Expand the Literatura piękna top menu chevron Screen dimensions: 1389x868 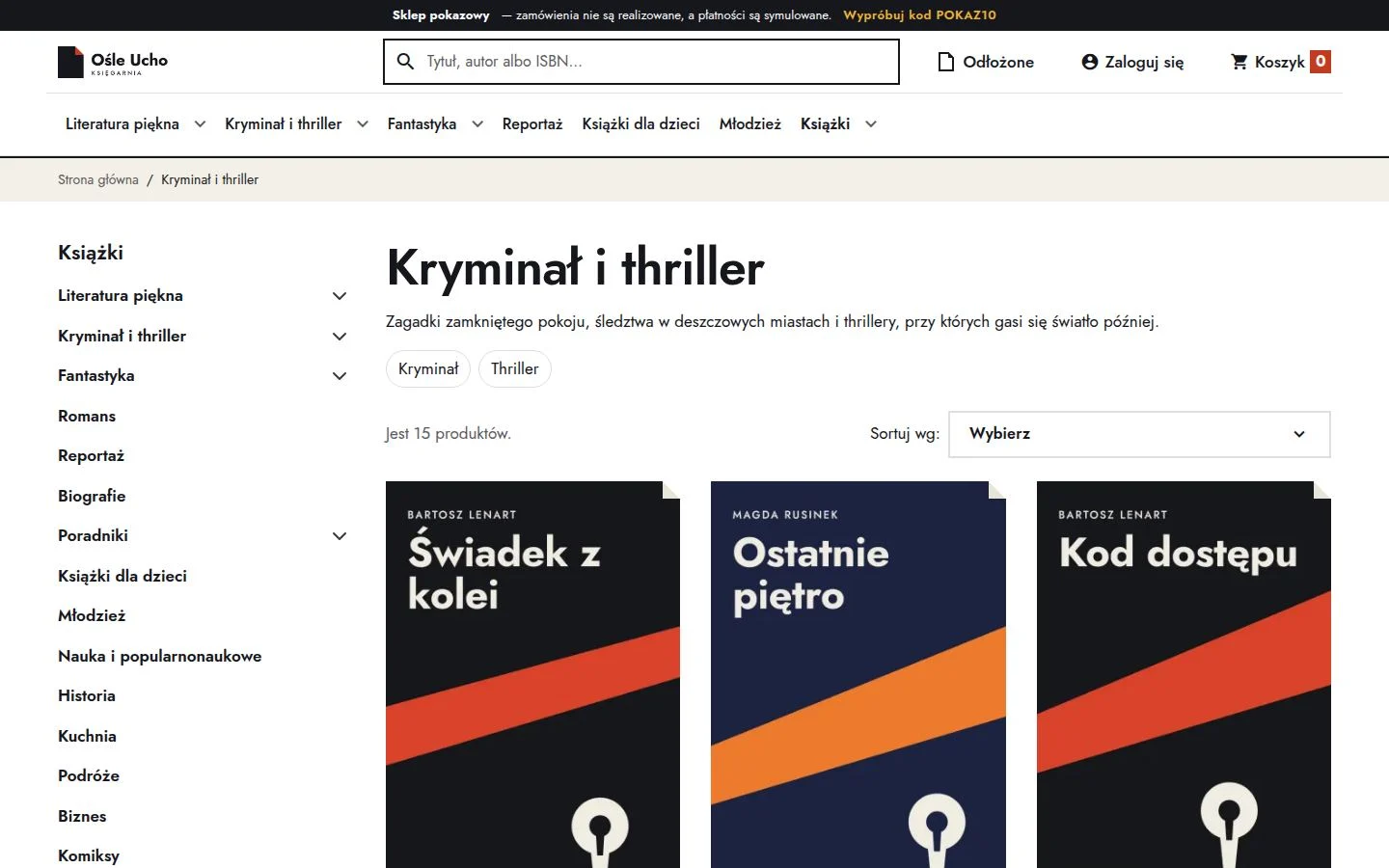[200, 124]
